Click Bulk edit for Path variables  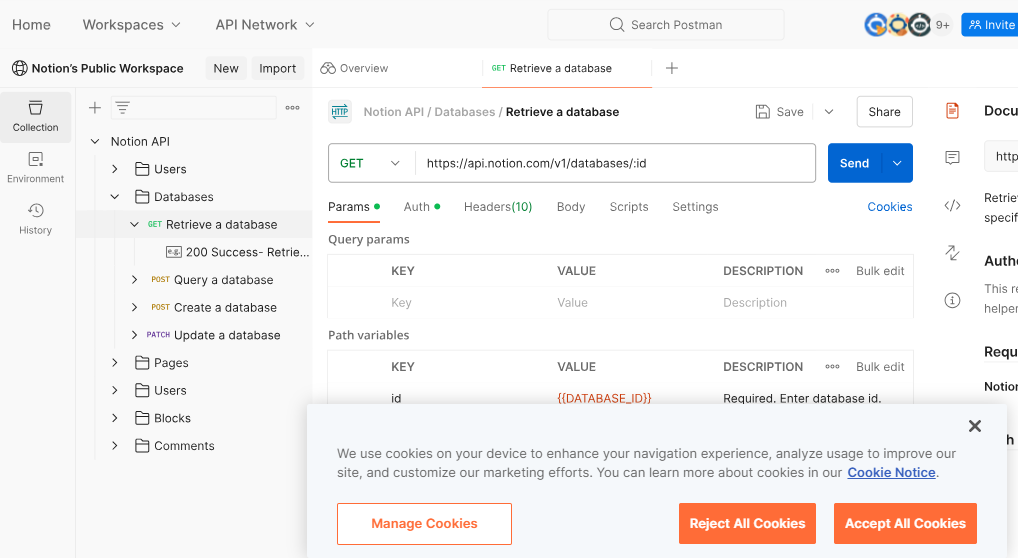tap(880, 367)
